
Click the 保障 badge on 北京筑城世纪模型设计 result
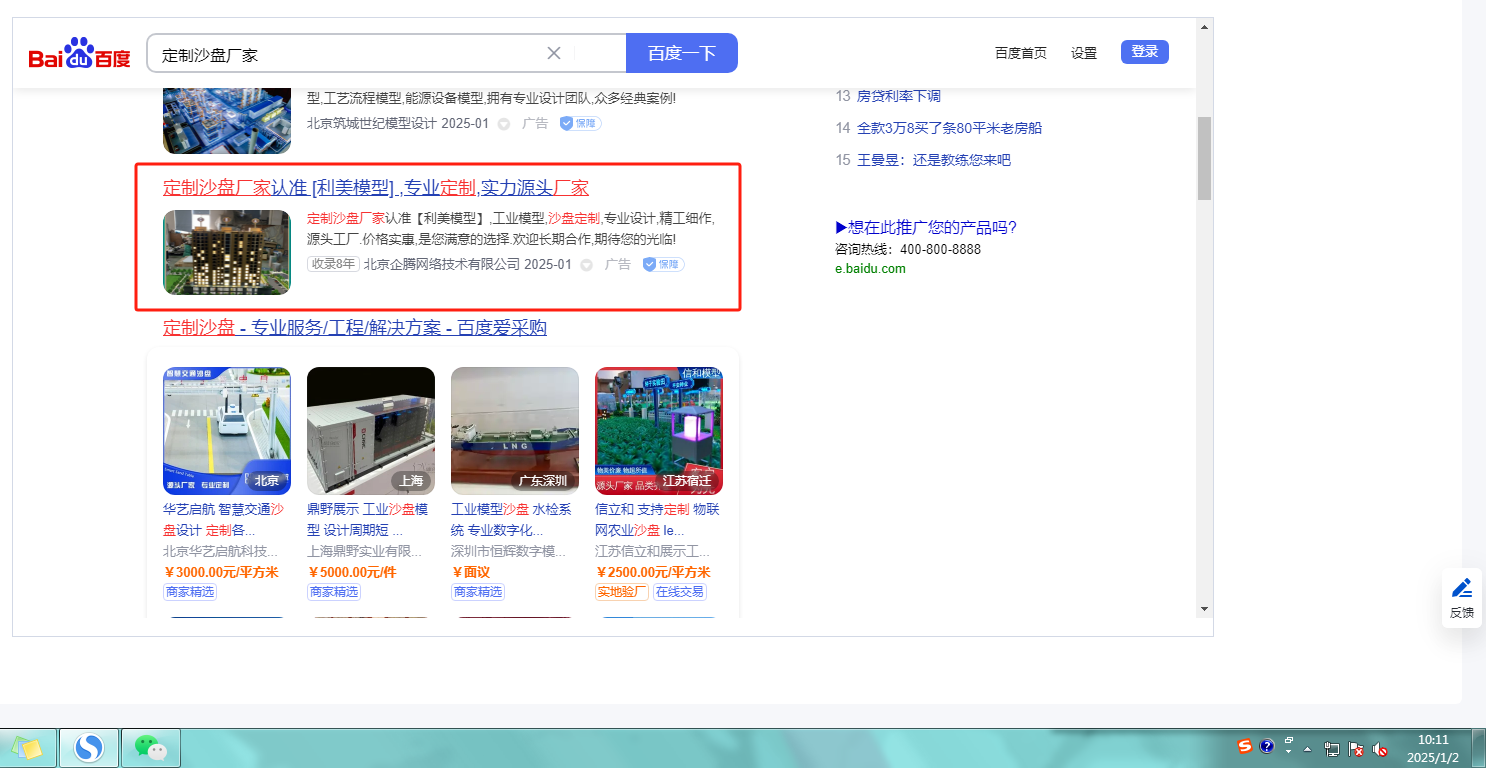coord(580,123)
